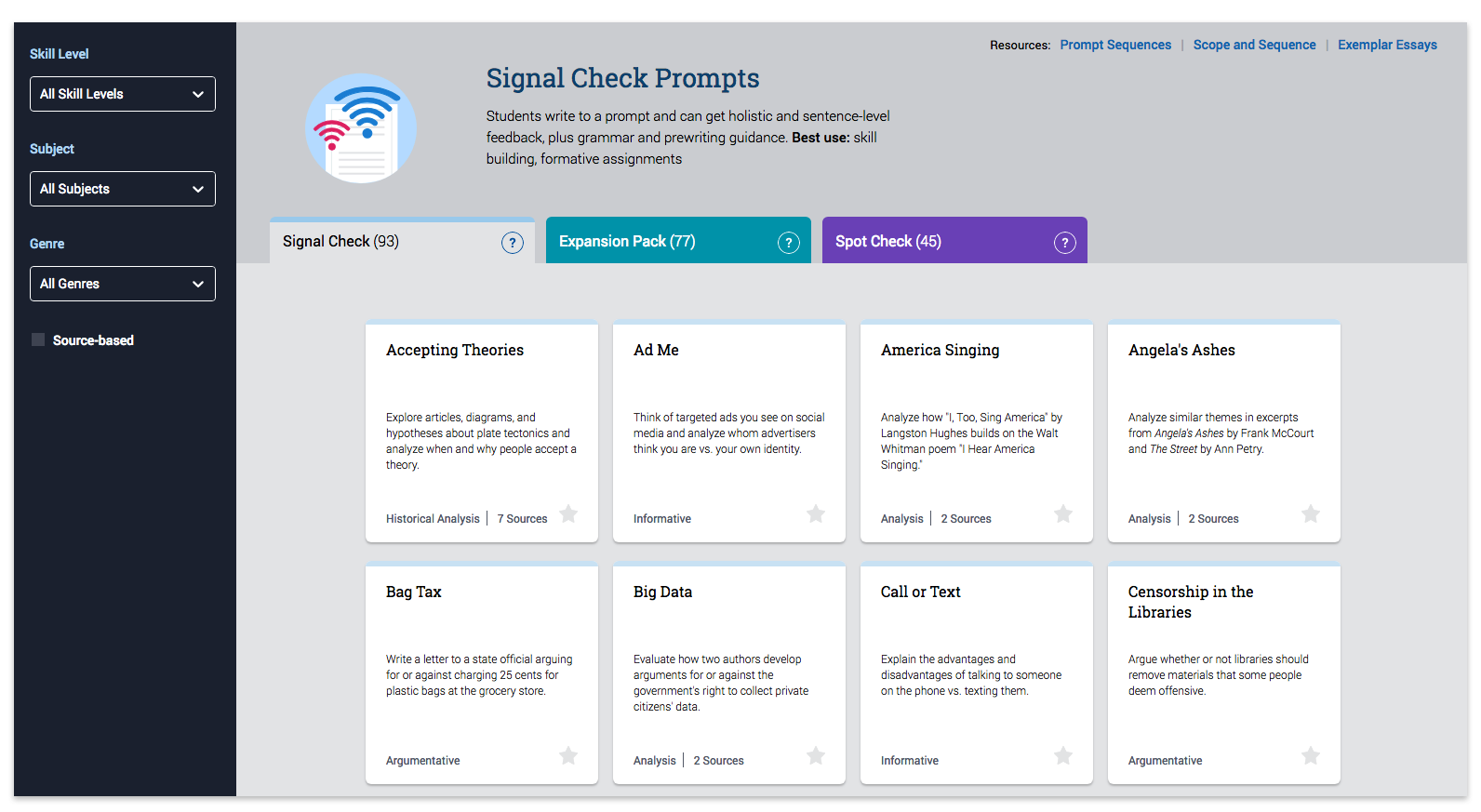Image resolution: width=1481 pixels, height=812 pixels.
Task: Open the Prompt Sequences resource link
Action: [x=1115, y=45]
